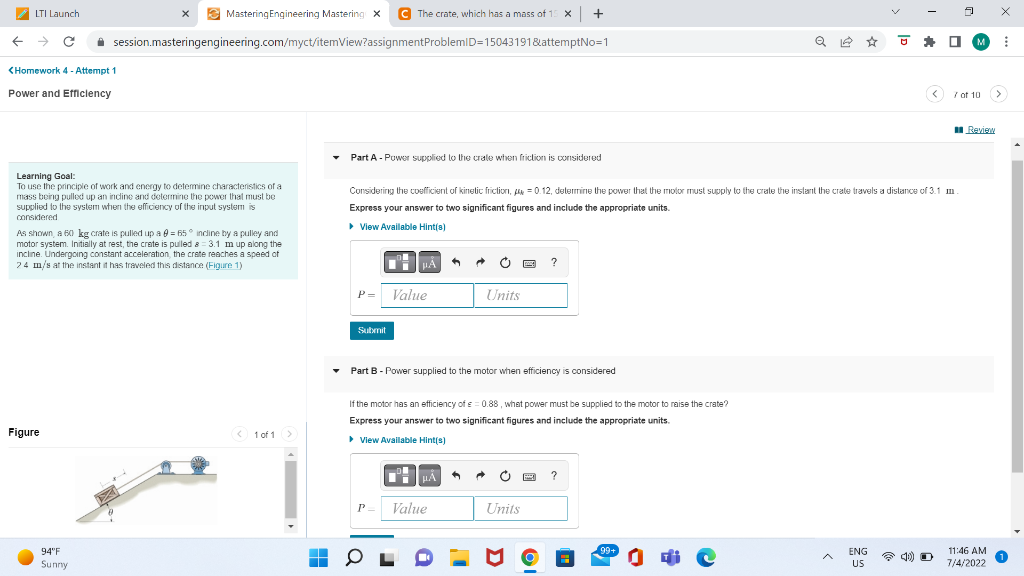Select the μÅ units symbol icon
The image size is (1024, 576).
coord(427,262)
